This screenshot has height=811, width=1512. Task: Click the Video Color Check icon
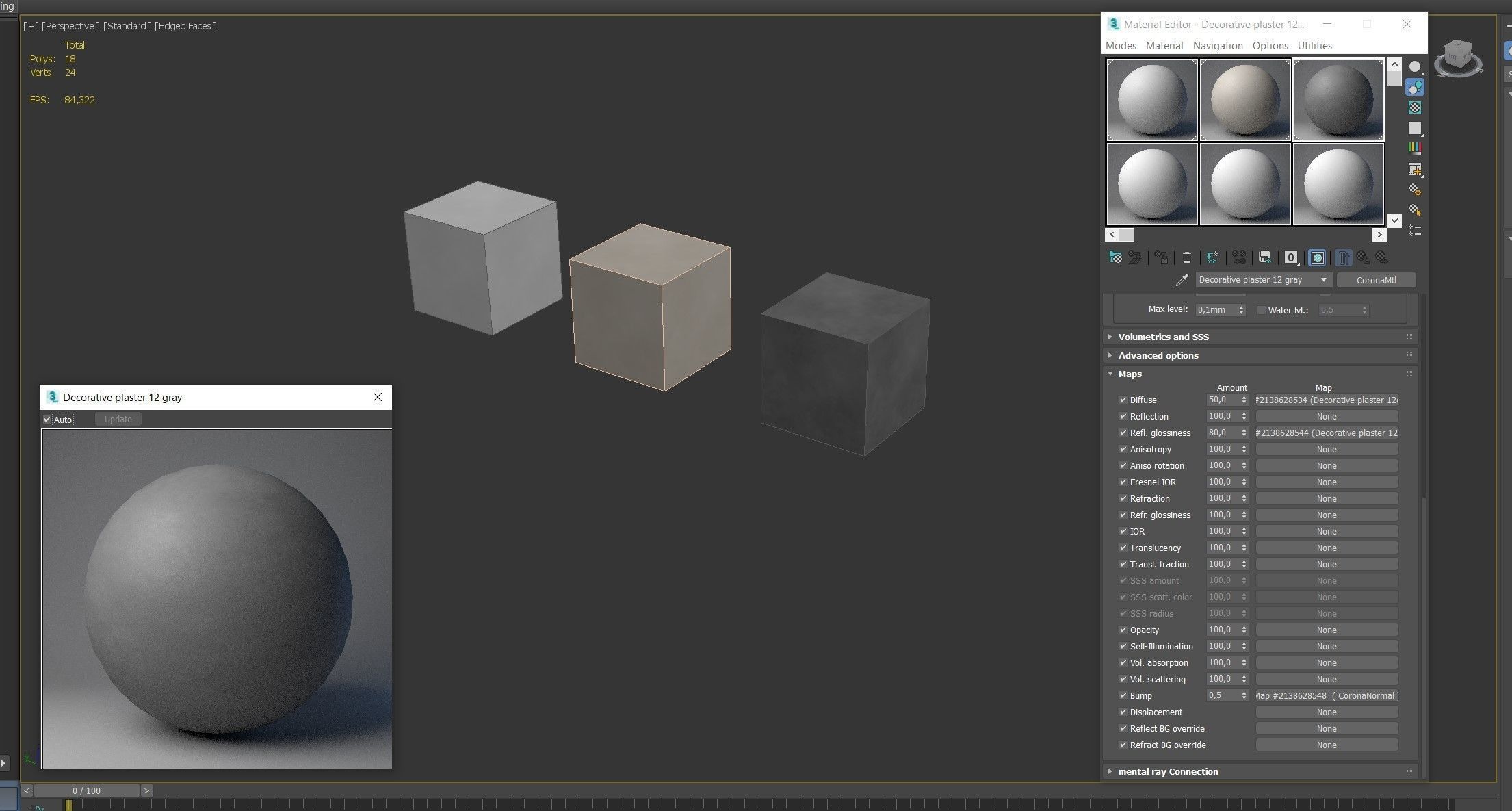[x=1415, y=148]
